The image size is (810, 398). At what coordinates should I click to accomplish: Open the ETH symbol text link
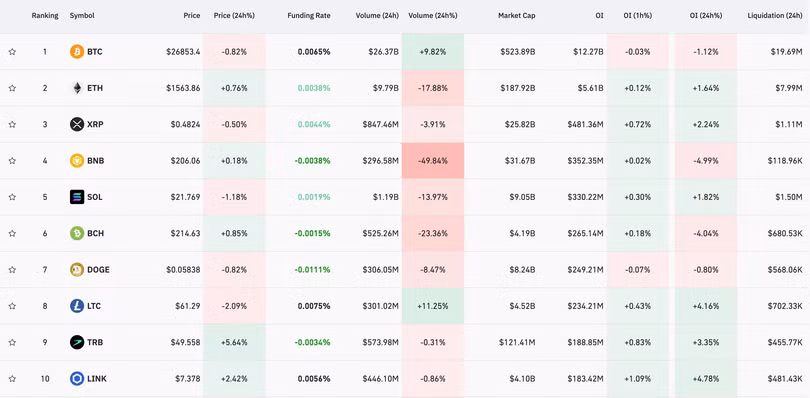tap(95, 88)
